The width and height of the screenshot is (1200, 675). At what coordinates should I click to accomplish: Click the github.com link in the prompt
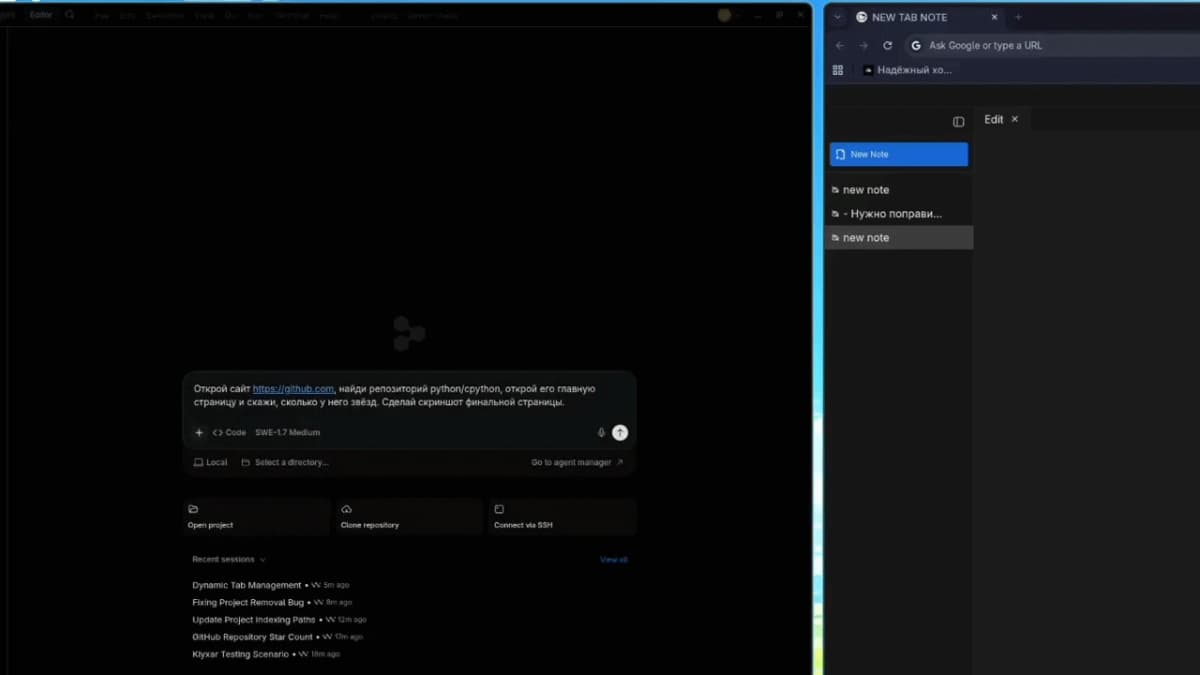293,389
